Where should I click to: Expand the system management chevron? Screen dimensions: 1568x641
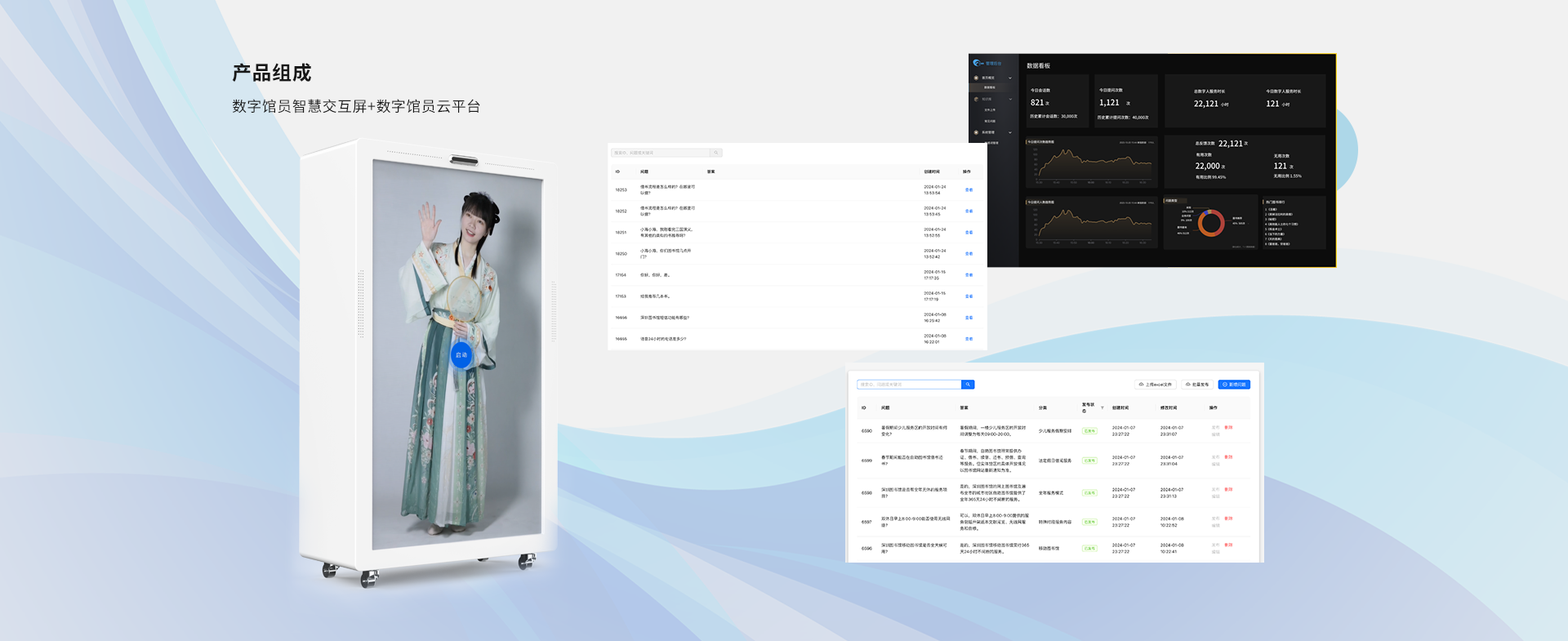(1010, 132)
